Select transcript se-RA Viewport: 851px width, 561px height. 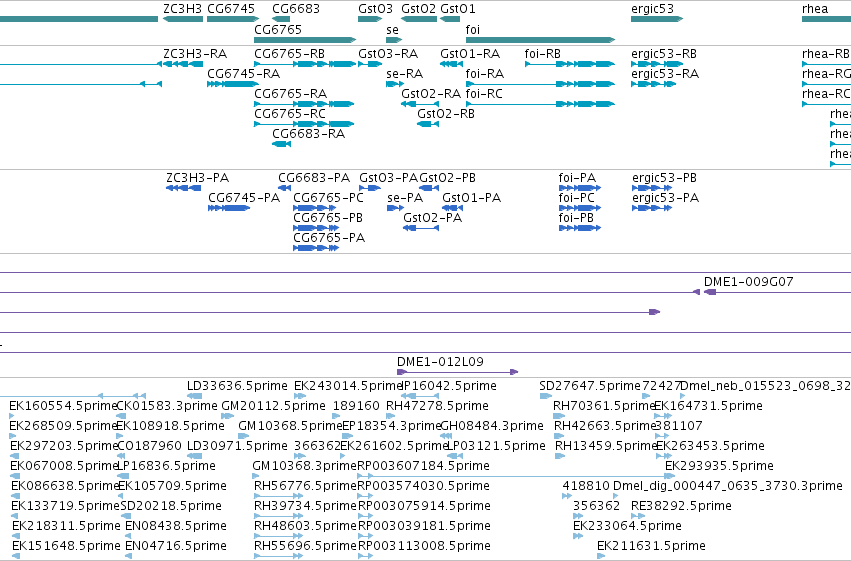coord(395,84)
